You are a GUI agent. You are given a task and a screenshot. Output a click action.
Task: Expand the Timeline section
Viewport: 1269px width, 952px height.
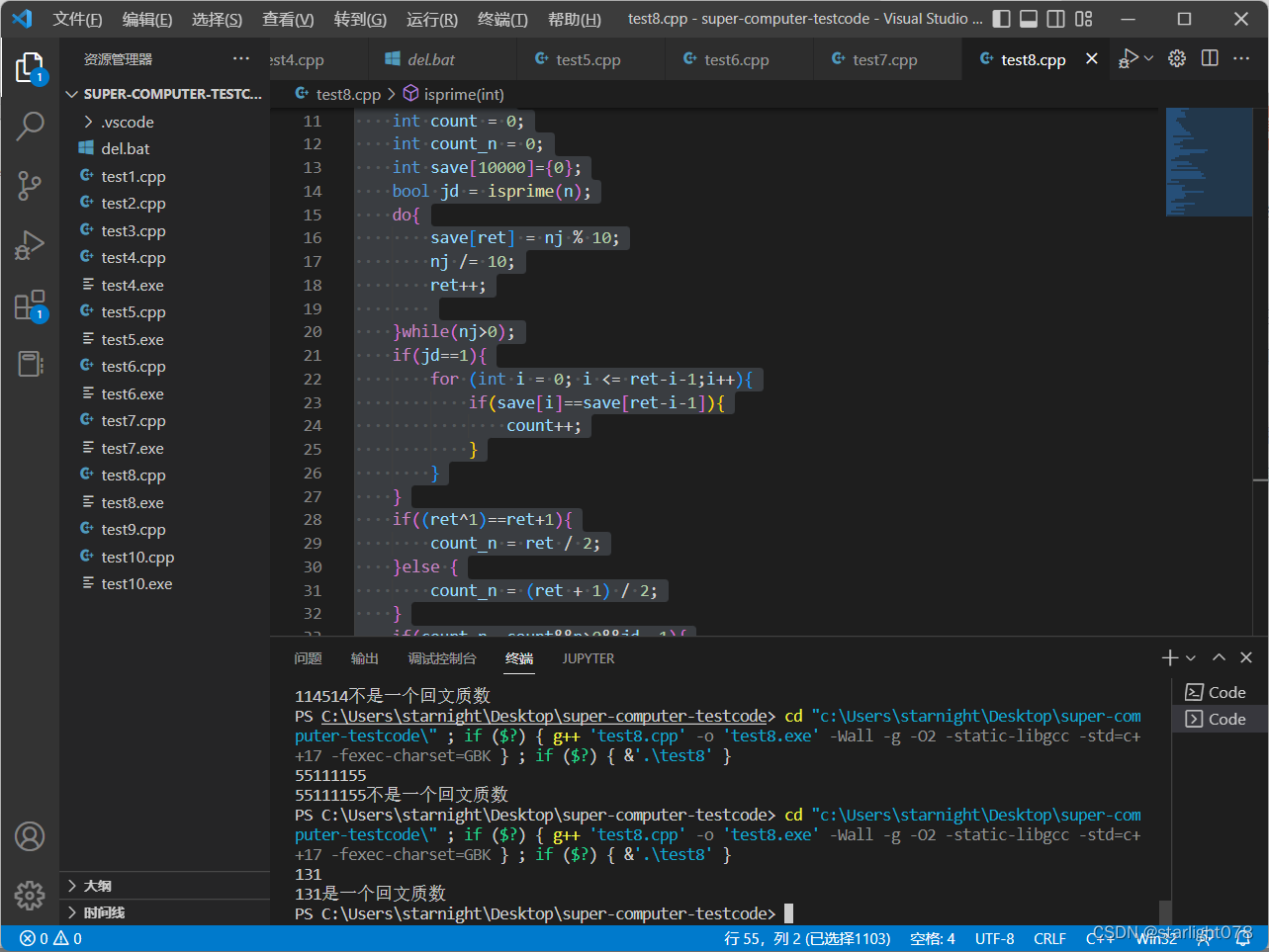(x=164, y=912)
